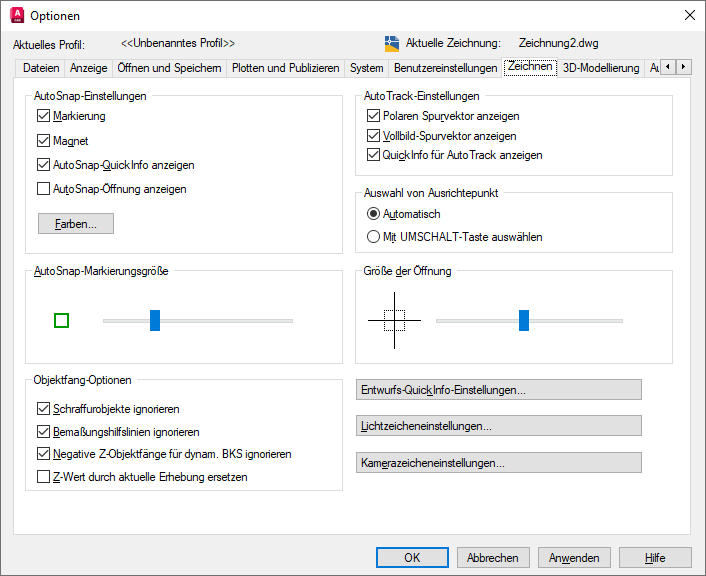Open Lichtzeicheneinstellungen settings
The width and height of the screenshot is (706, 576).
(499, 426)
